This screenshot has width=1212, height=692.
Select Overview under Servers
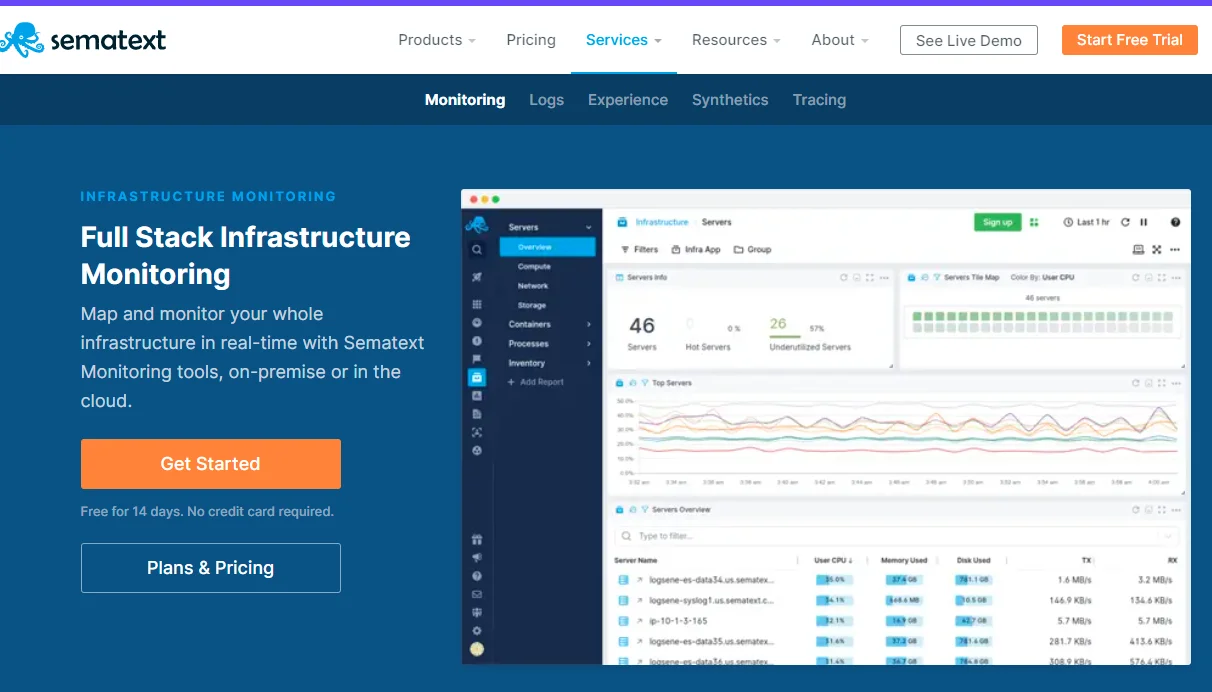[548, 247]
